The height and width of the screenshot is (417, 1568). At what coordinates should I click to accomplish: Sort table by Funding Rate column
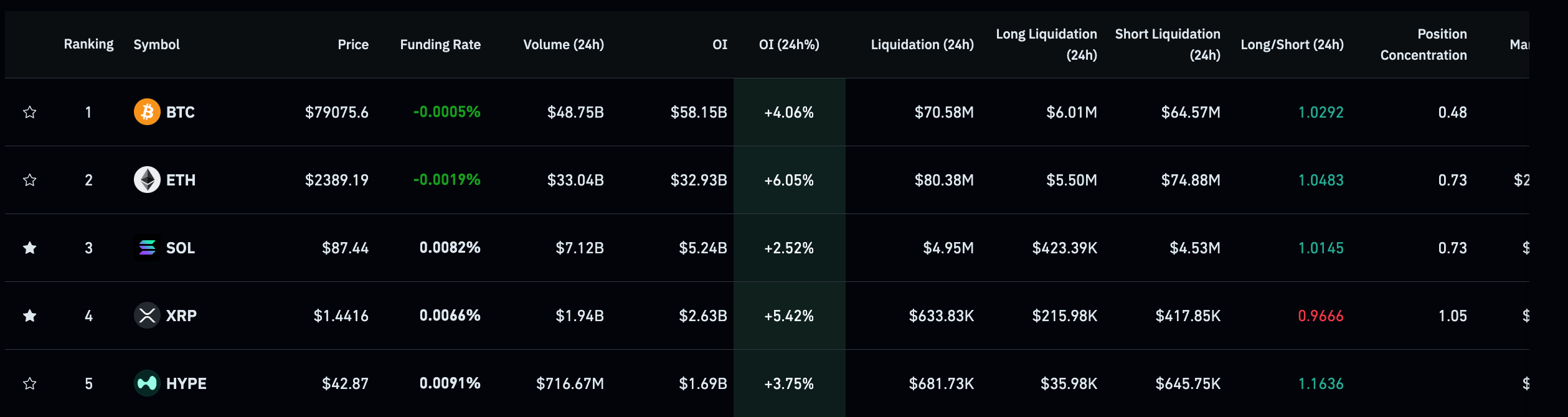pos(440,45)
